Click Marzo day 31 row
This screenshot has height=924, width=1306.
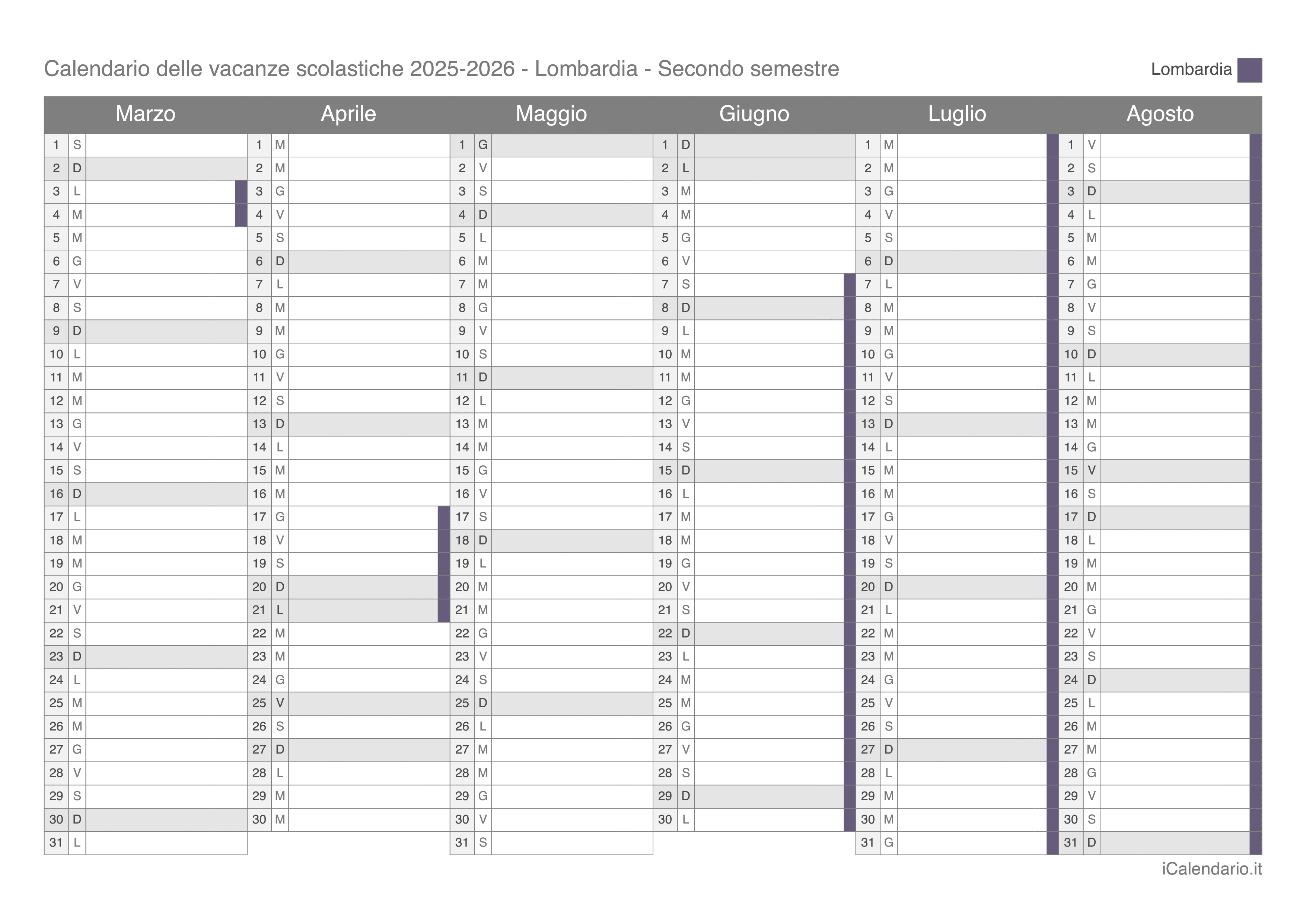point(146,843)
